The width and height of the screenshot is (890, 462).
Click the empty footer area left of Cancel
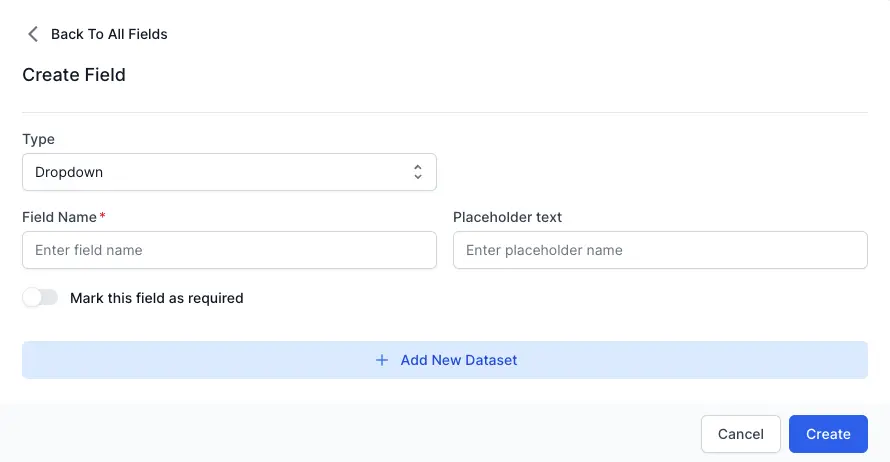[350, 434]
